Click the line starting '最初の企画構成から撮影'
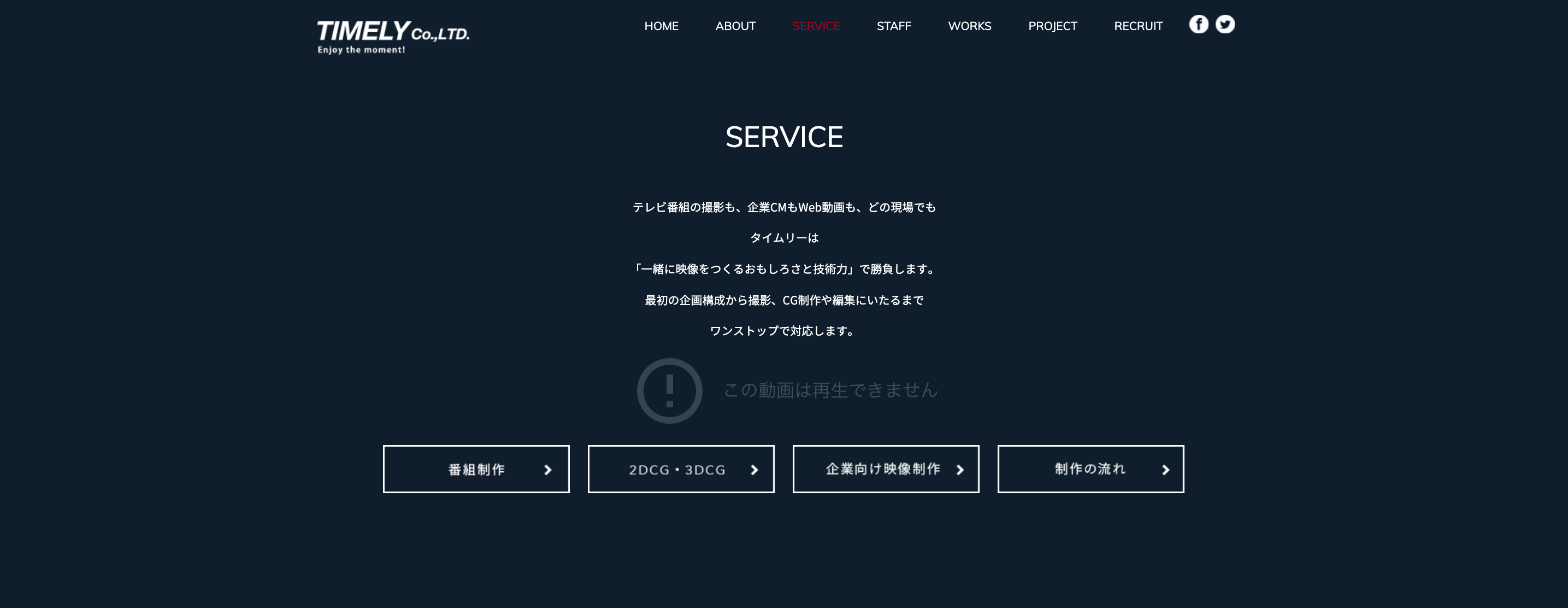This screenshot has height=608, width=1568. click(x=784, y=300)
